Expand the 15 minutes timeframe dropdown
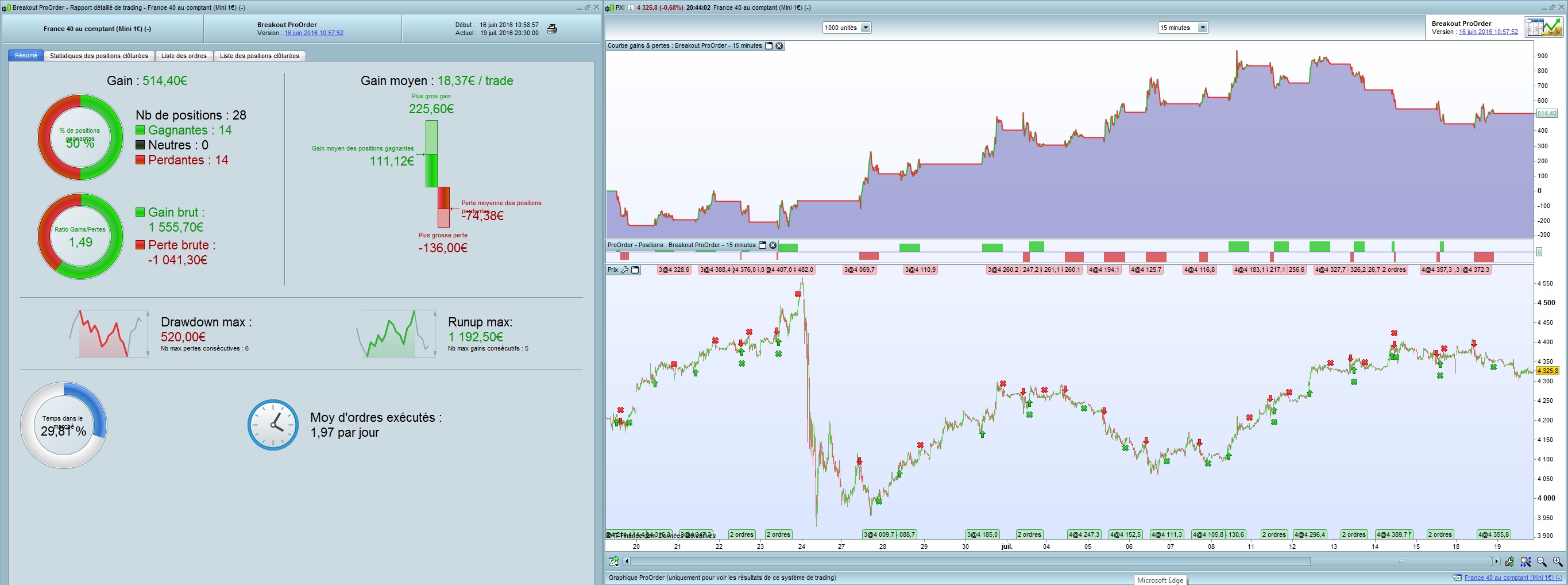The image size is (1568, 585). click(1202, 28)
